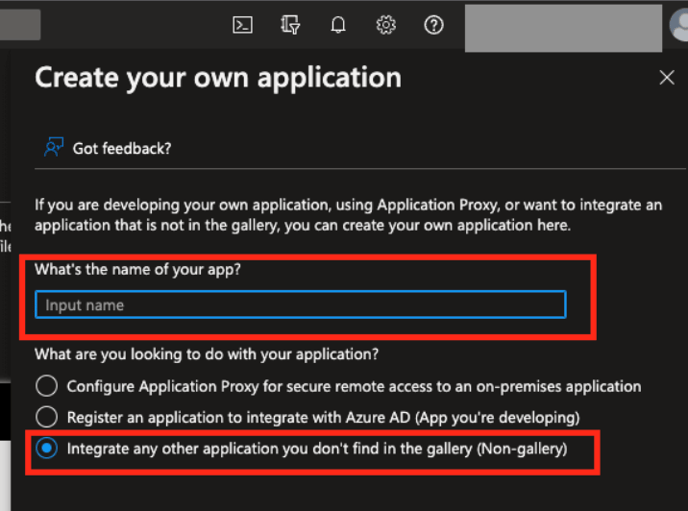Open the Got feedback? link

(x=122, y=148)
